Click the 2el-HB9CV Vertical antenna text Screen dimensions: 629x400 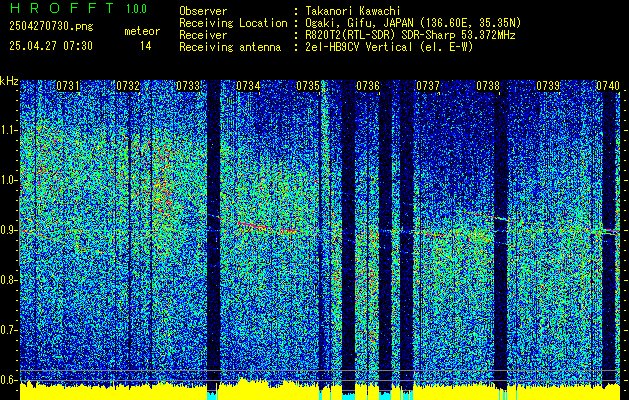point(389,47)
